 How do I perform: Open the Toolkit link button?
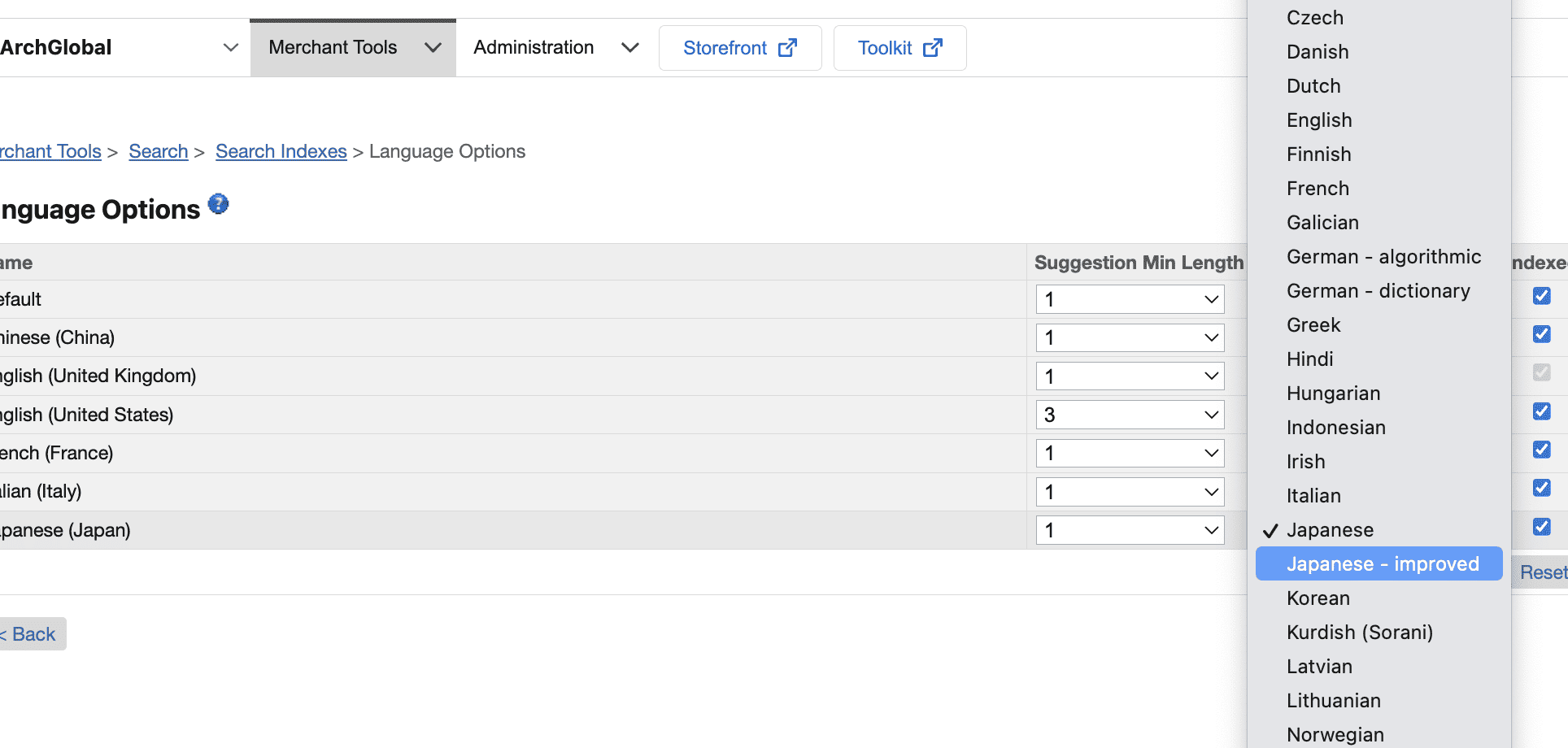[899, 48]
